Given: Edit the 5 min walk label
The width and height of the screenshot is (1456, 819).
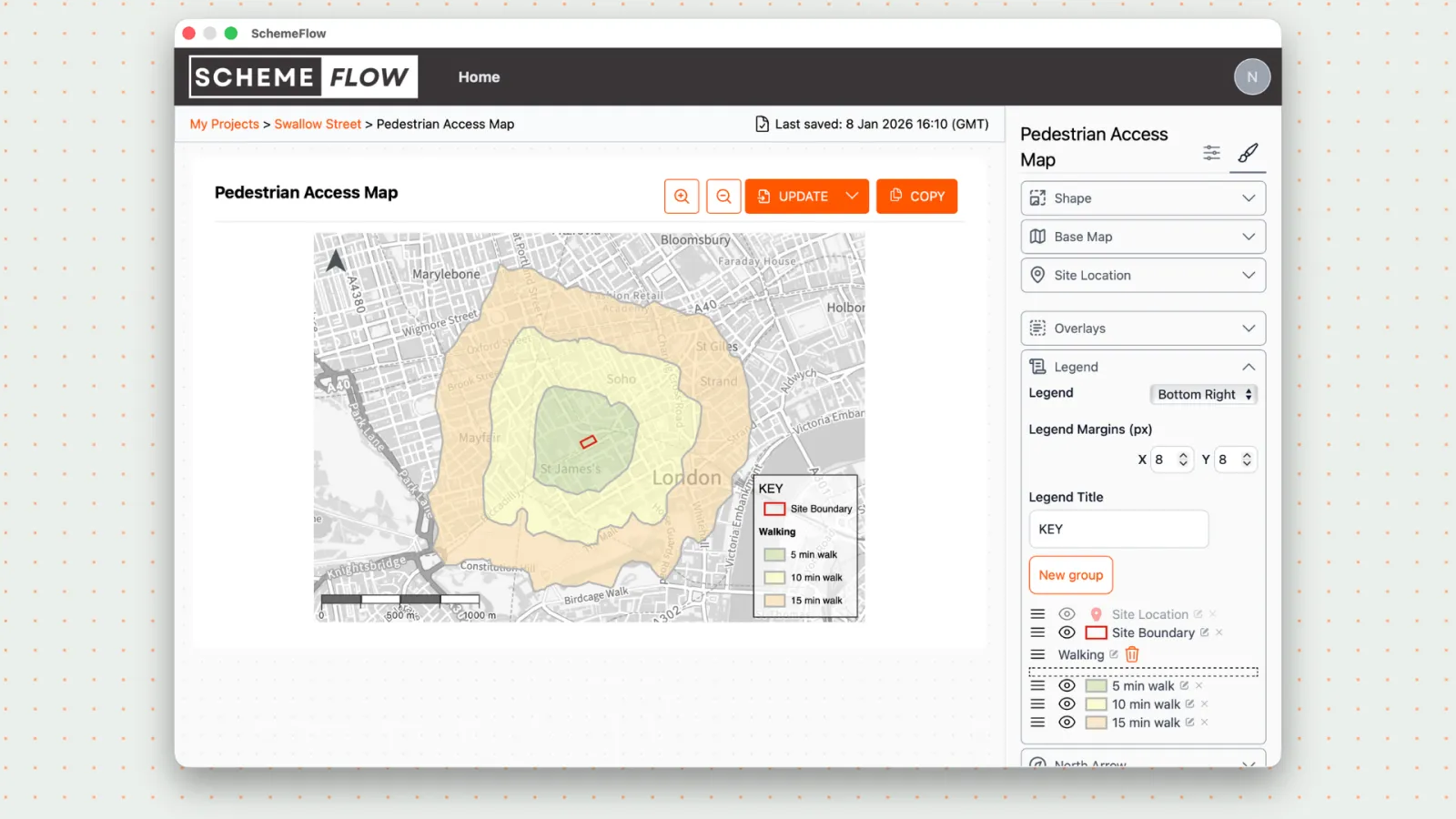Looking at the screenshot, I should 1185,685.
